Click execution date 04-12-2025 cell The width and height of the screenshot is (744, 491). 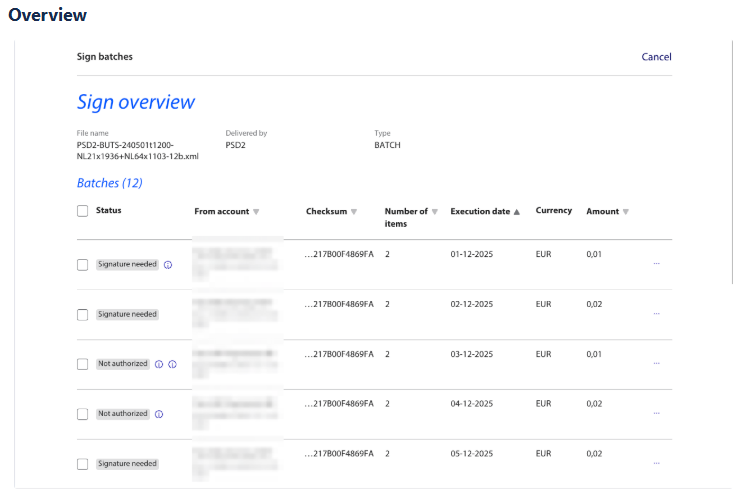[472, 404]
